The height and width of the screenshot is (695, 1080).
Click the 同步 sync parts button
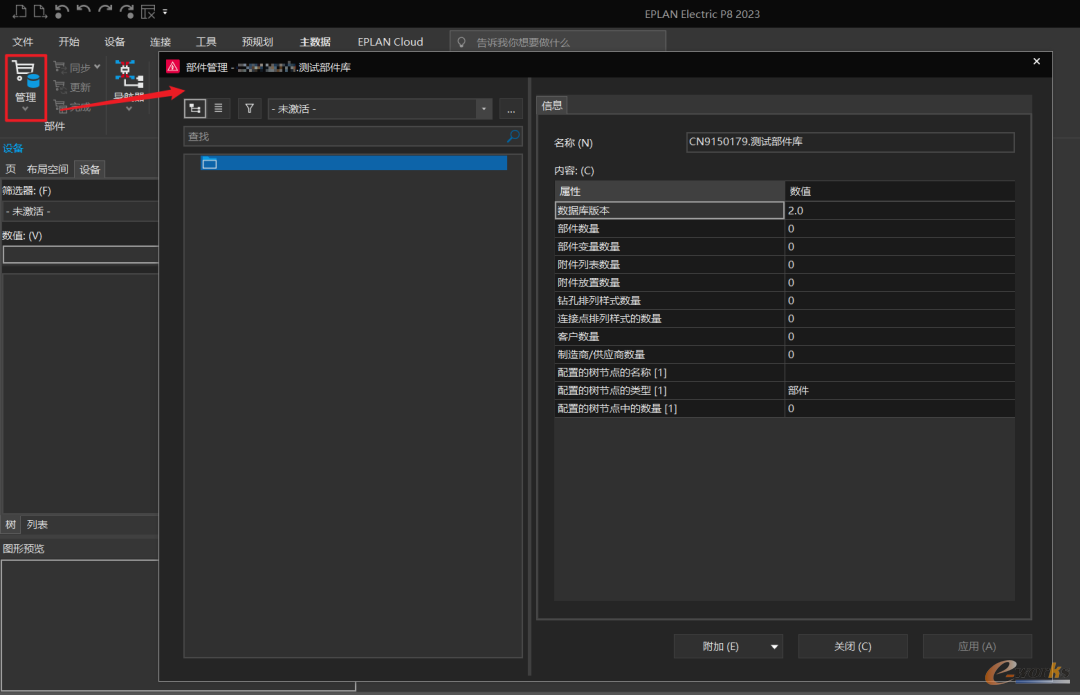[77, 68]
